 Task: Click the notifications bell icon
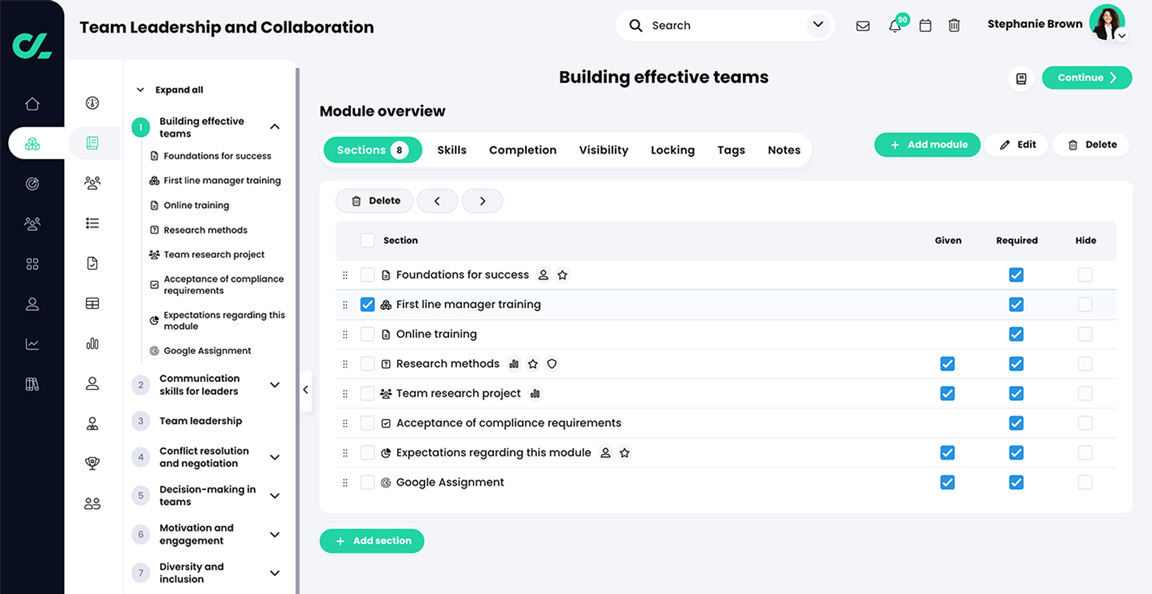[894, 25]
